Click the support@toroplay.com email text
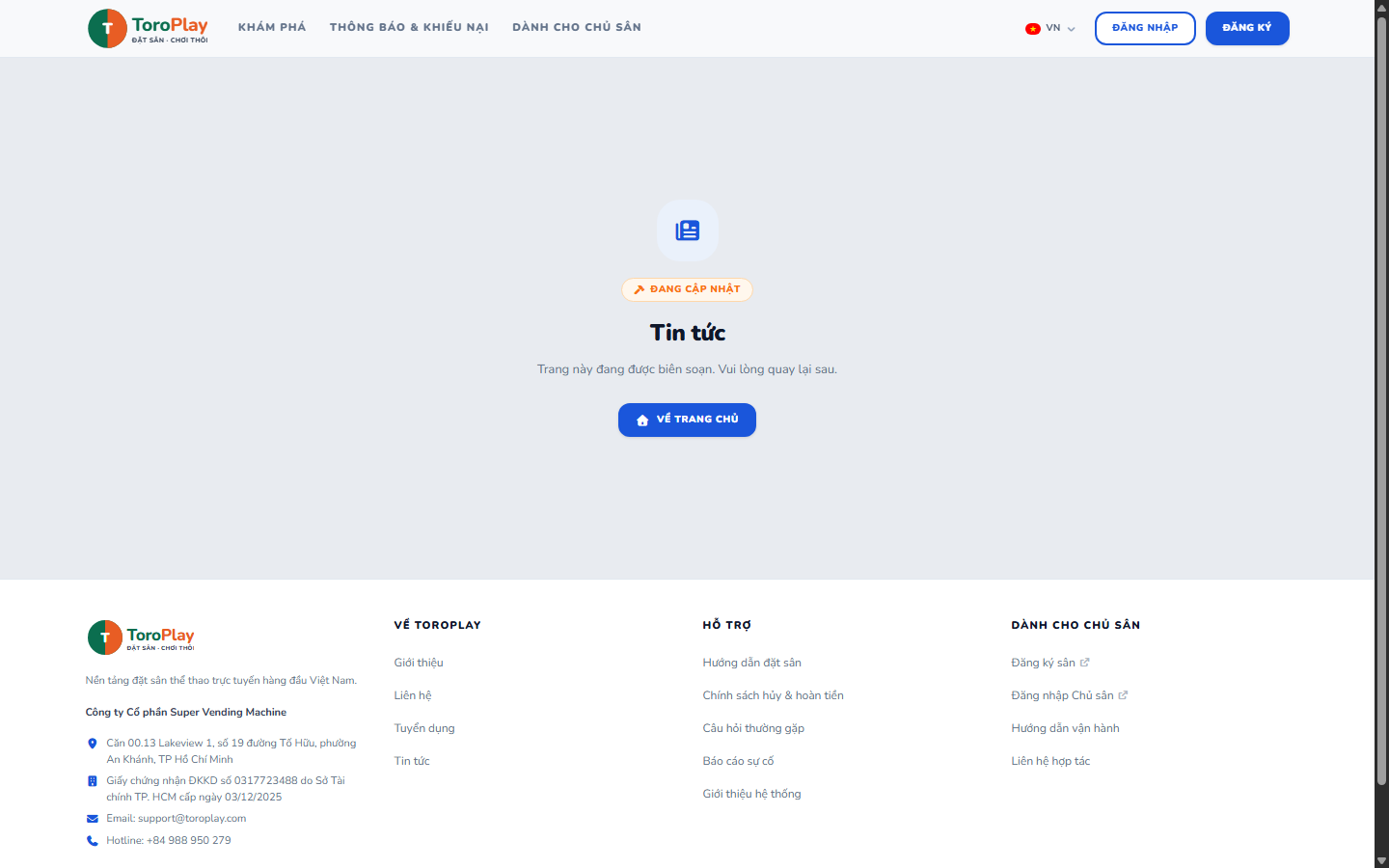Viewport: 1389px width, 868px height. [x=192, y=819]
